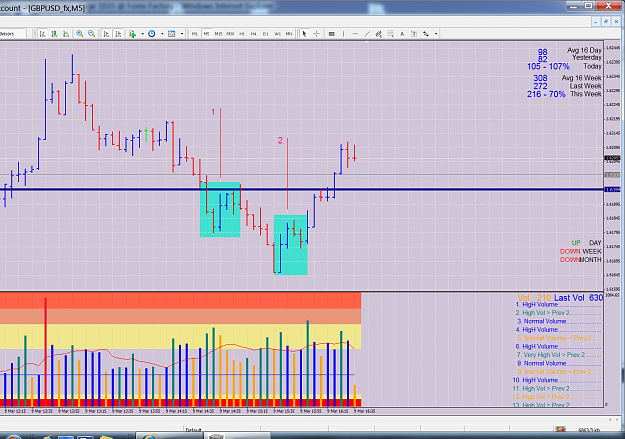
Task: Click the 'DOWN WEEK' trend label
Action: (x=581, y=252)
